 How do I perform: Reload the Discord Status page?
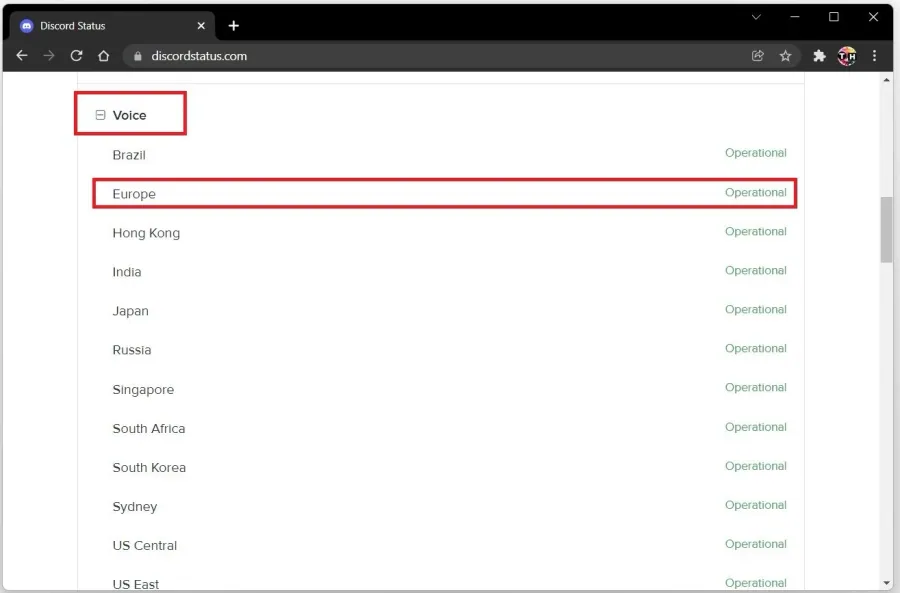point(76,56)
